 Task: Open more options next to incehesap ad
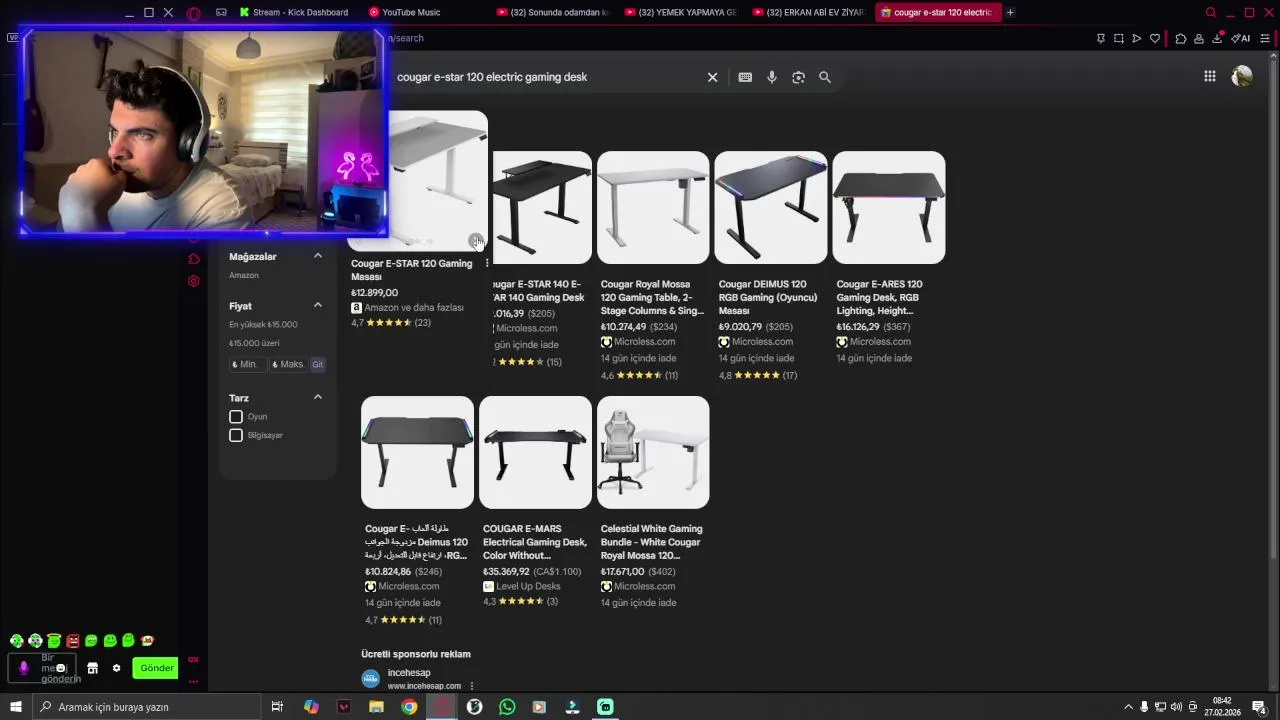(471, 686)
